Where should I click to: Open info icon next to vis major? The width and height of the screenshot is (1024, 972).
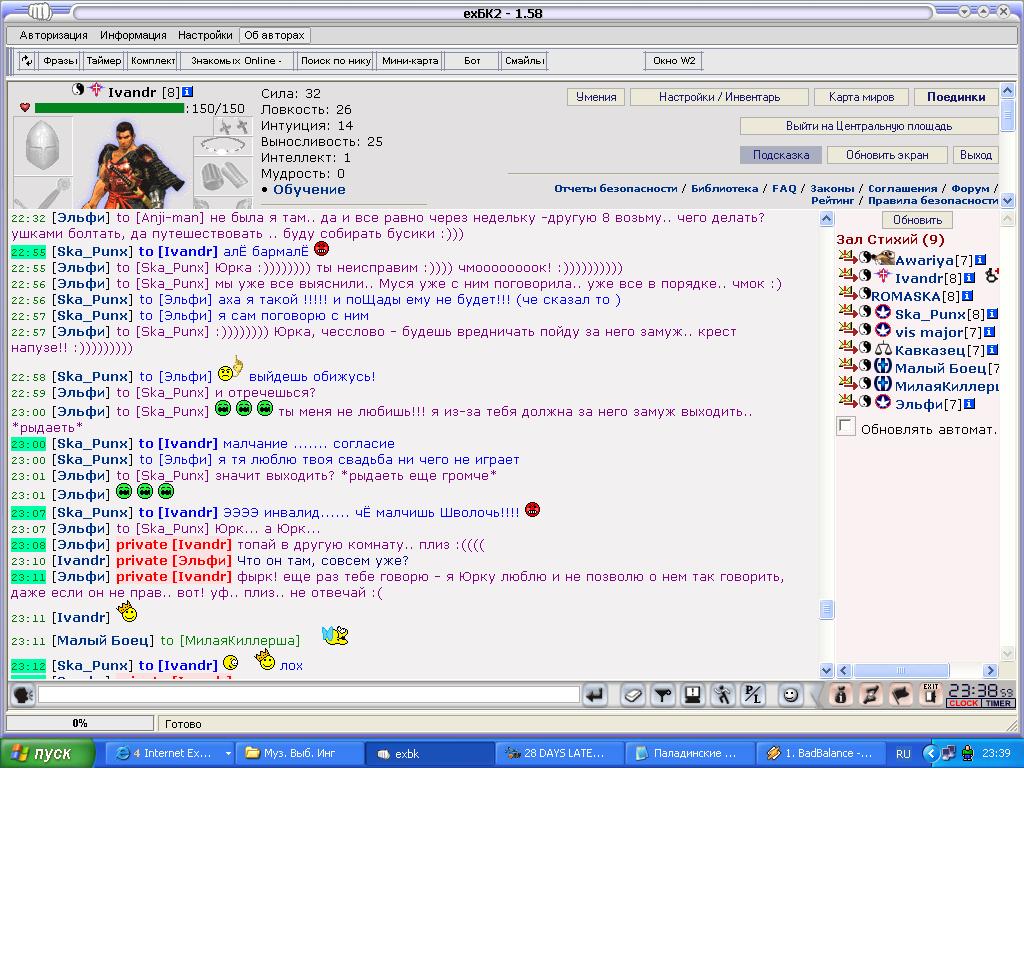tap(989, 332)
